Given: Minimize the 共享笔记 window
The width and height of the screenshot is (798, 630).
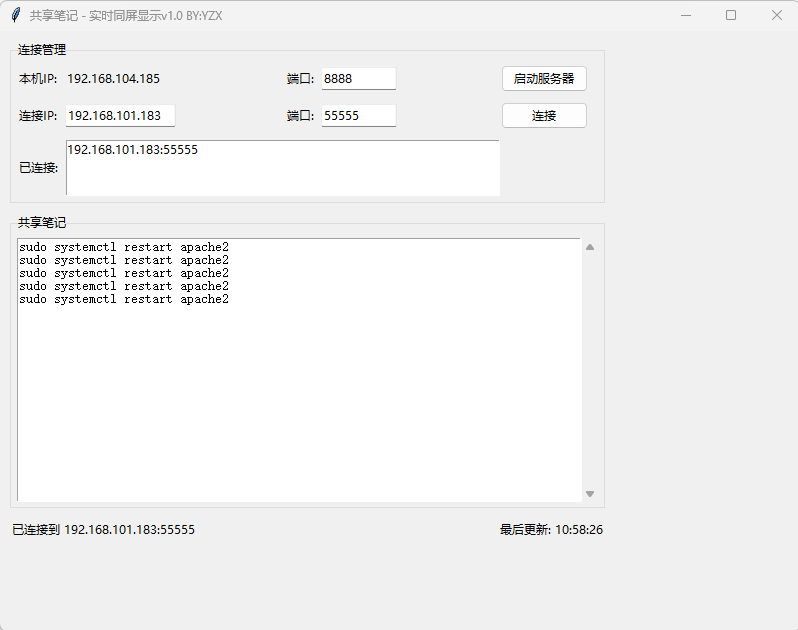Looking at the screenshot, I should coord(686,16).
